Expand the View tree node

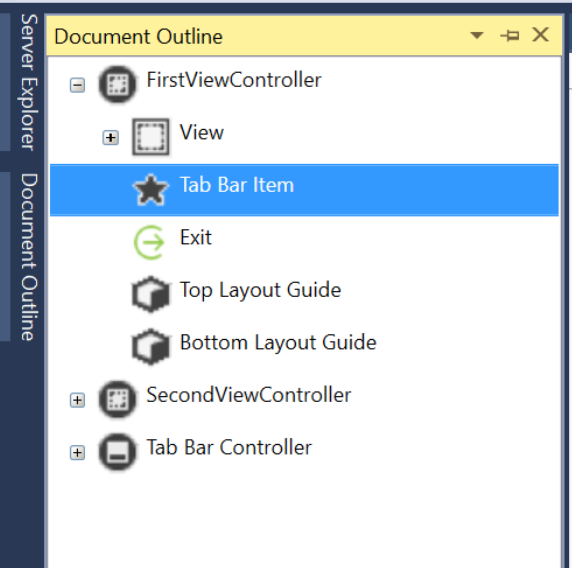111,138
